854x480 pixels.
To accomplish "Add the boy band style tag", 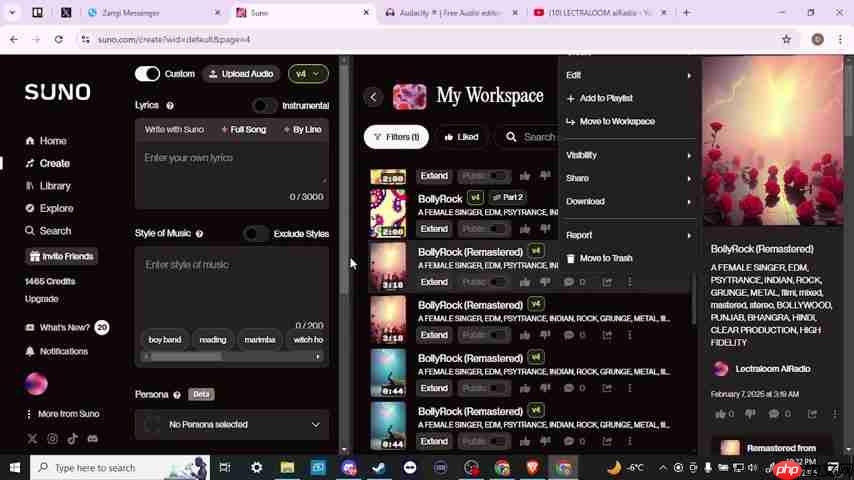I will [x=164, y=339].
